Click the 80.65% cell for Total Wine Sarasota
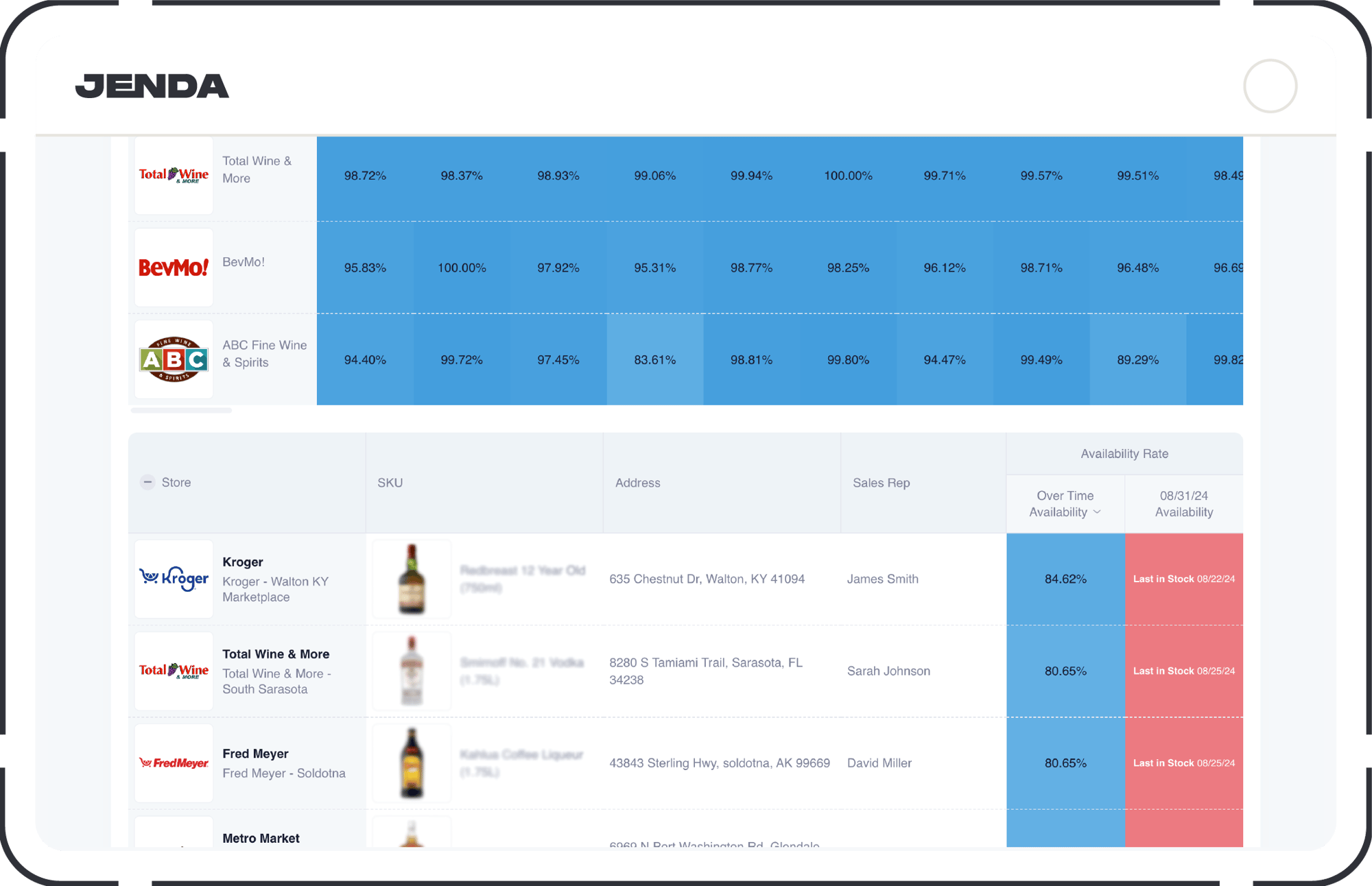This screenshot has height=886, width=1372. (x=1065, y=671)
